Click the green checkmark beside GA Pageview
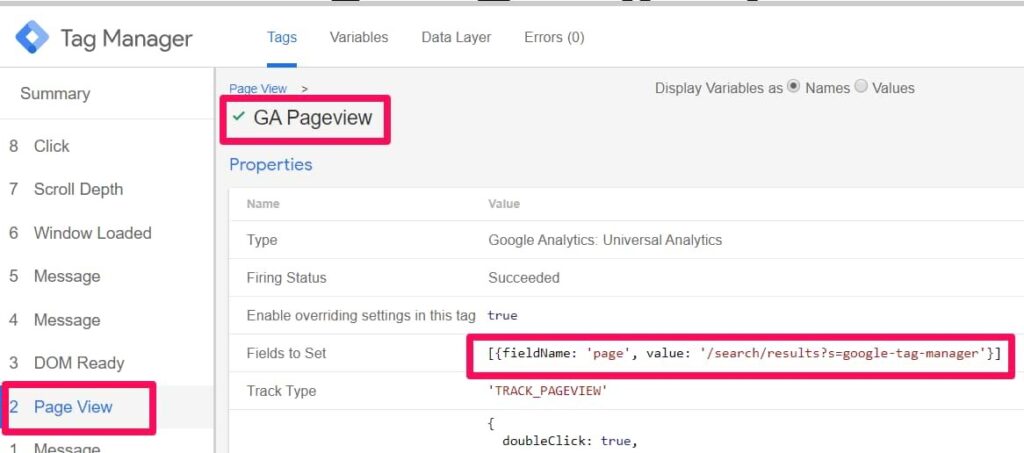This screenshot has width=1024, height=453. 238,117
